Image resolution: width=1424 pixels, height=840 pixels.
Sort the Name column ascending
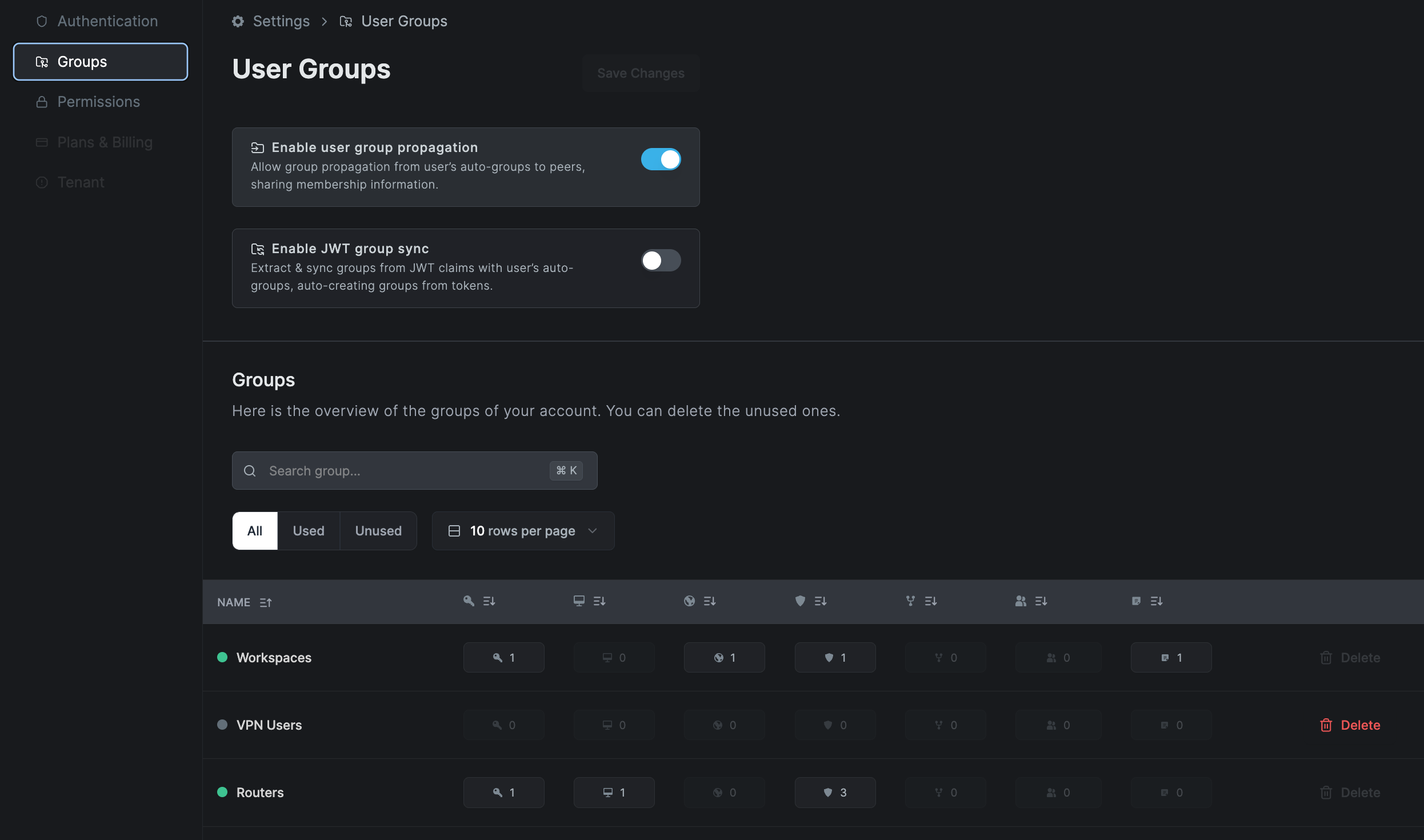pyautogui.click(x=265, y=602)
